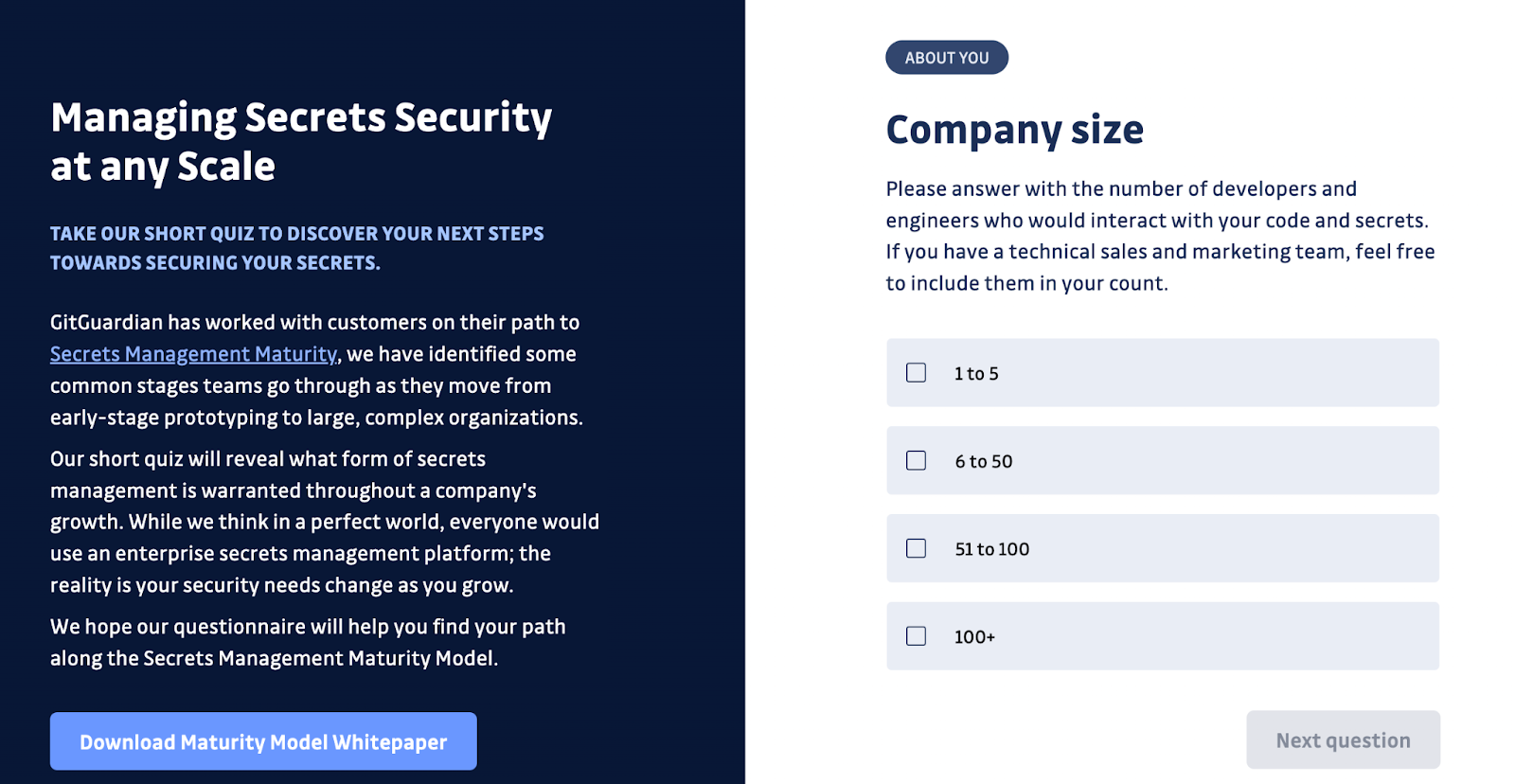
Task: Check the "100+" checkbox
Action: [915, 635]
